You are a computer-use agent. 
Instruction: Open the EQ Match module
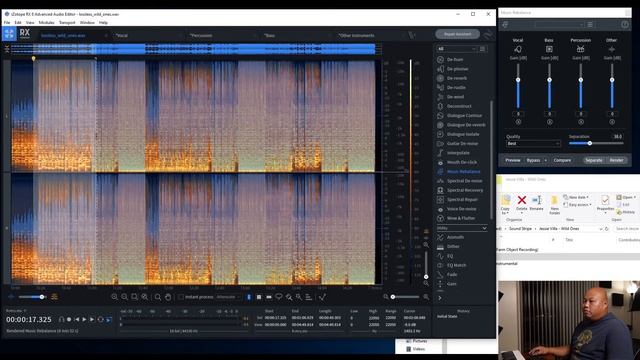[x=456, y=265]
